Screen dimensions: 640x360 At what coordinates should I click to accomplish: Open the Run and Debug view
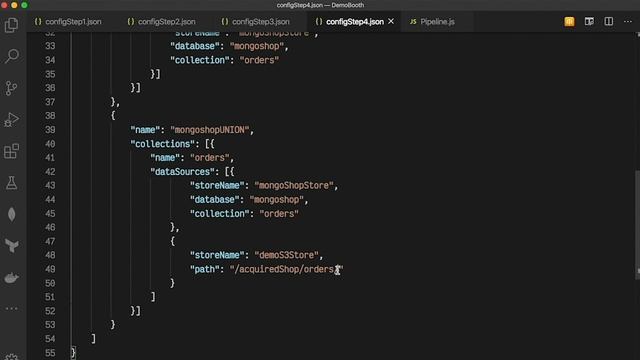(x=11, y=120)
